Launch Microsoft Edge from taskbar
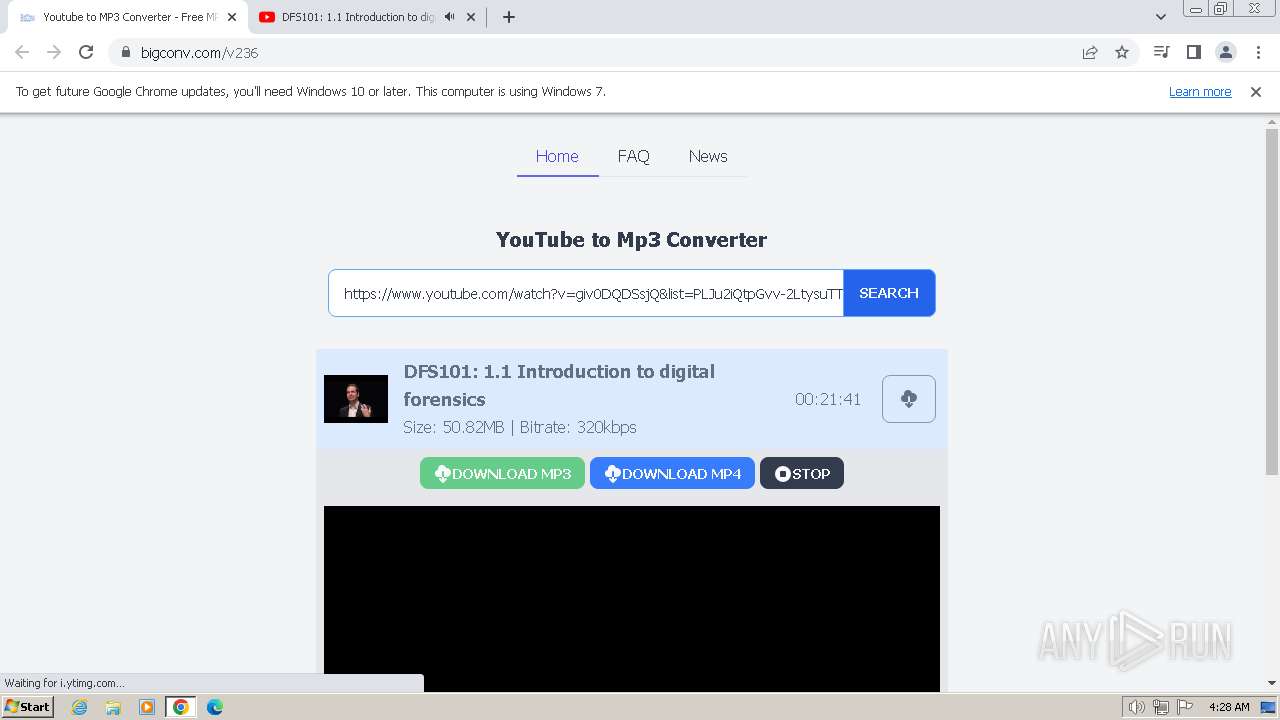The width and height of the screenshot is (1280, 720). 215,707
